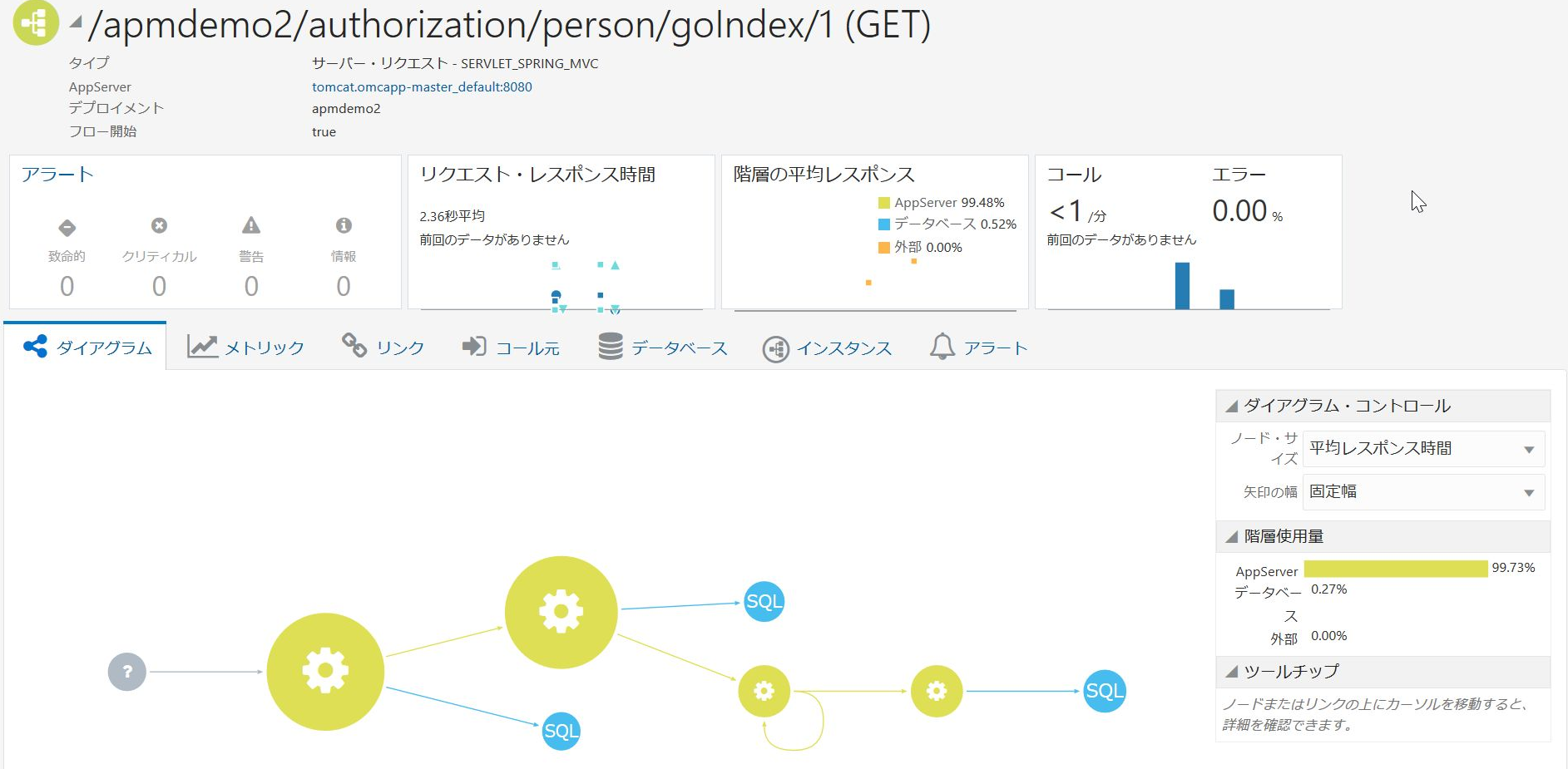This screenshot has height=769, width=1568.
Task: Select the top SQL database node
Action: coord(764,602)
